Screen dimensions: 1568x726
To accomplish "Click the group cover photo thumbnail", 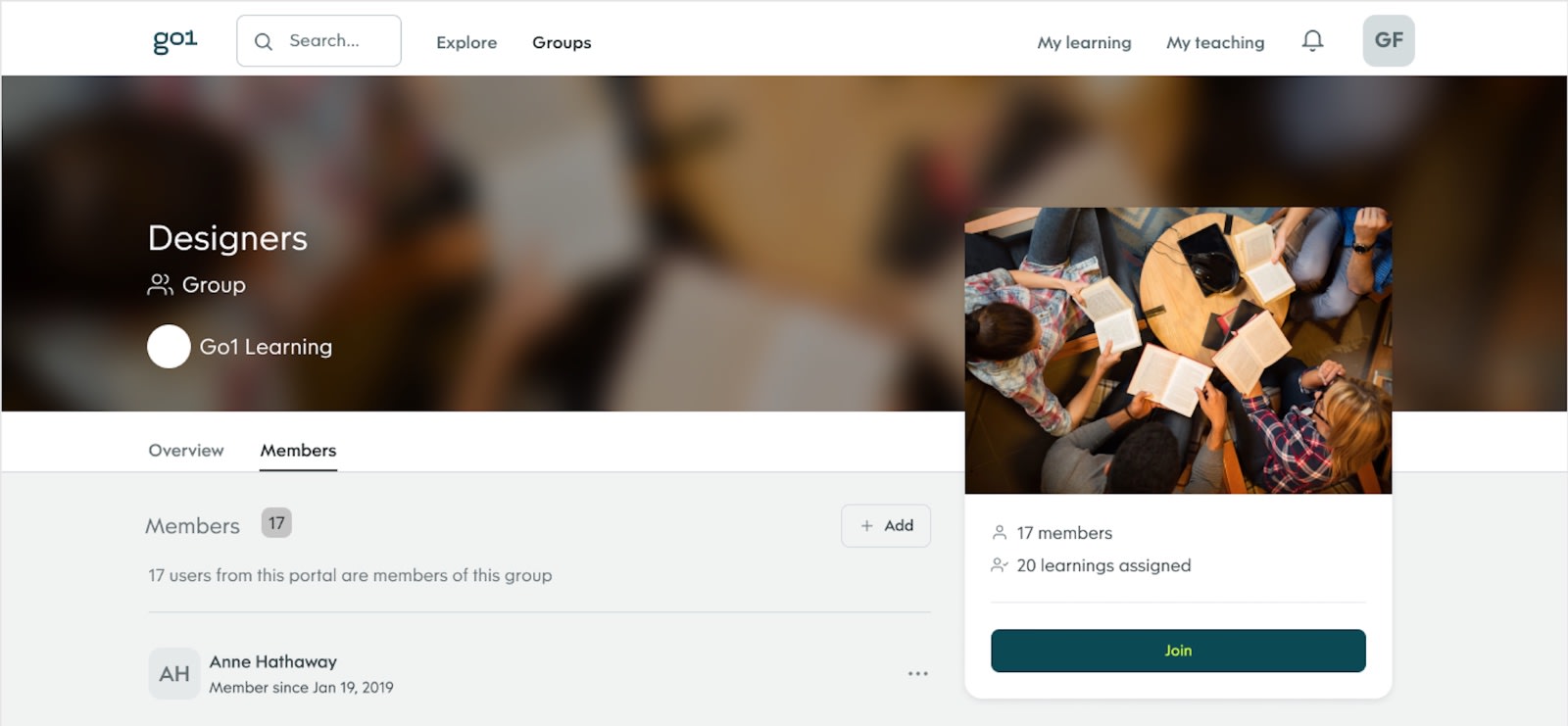I will click(x=1178, y=350).
